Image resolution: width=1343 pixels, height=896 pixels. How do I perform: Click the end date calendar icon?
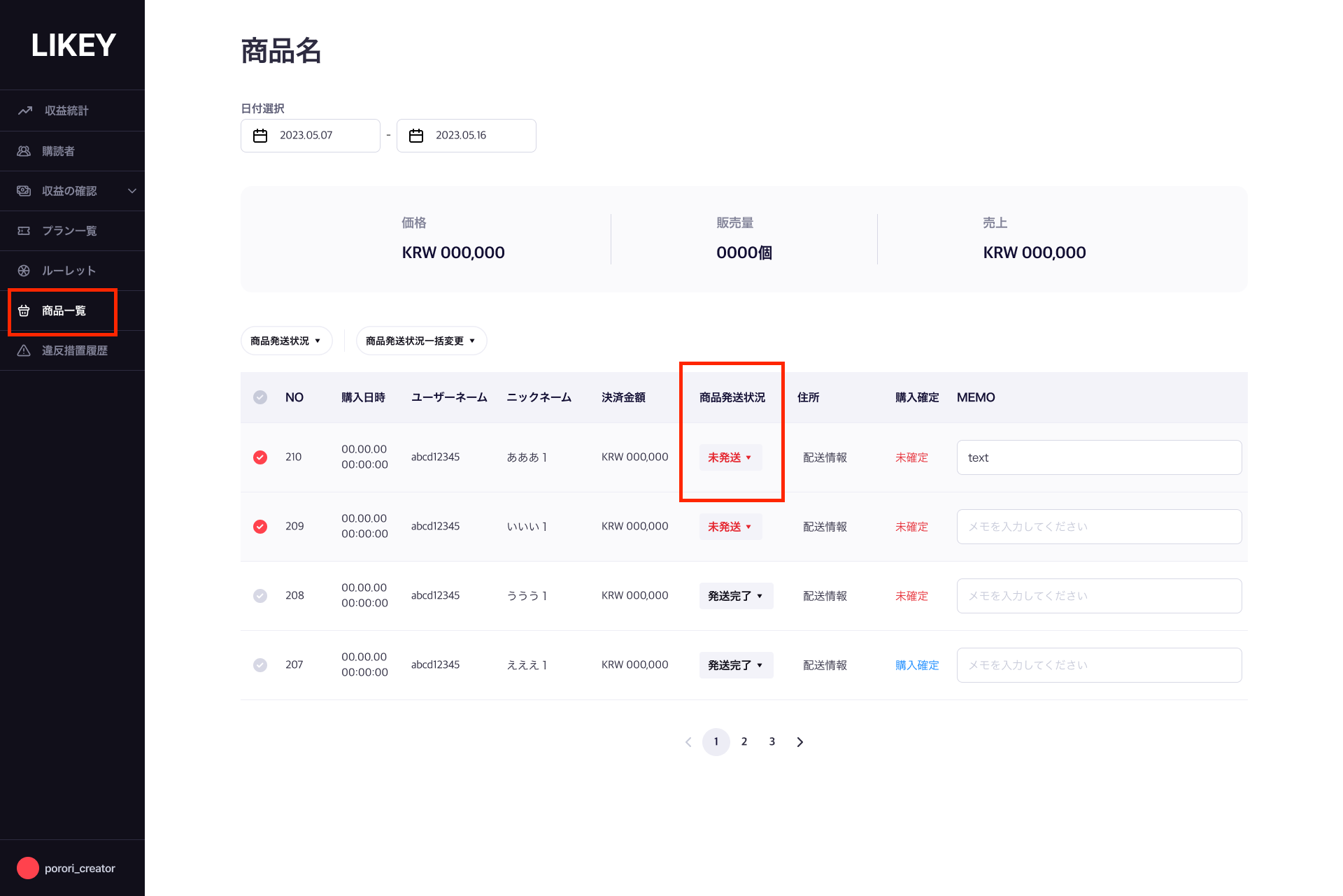(x=416, y=136)
